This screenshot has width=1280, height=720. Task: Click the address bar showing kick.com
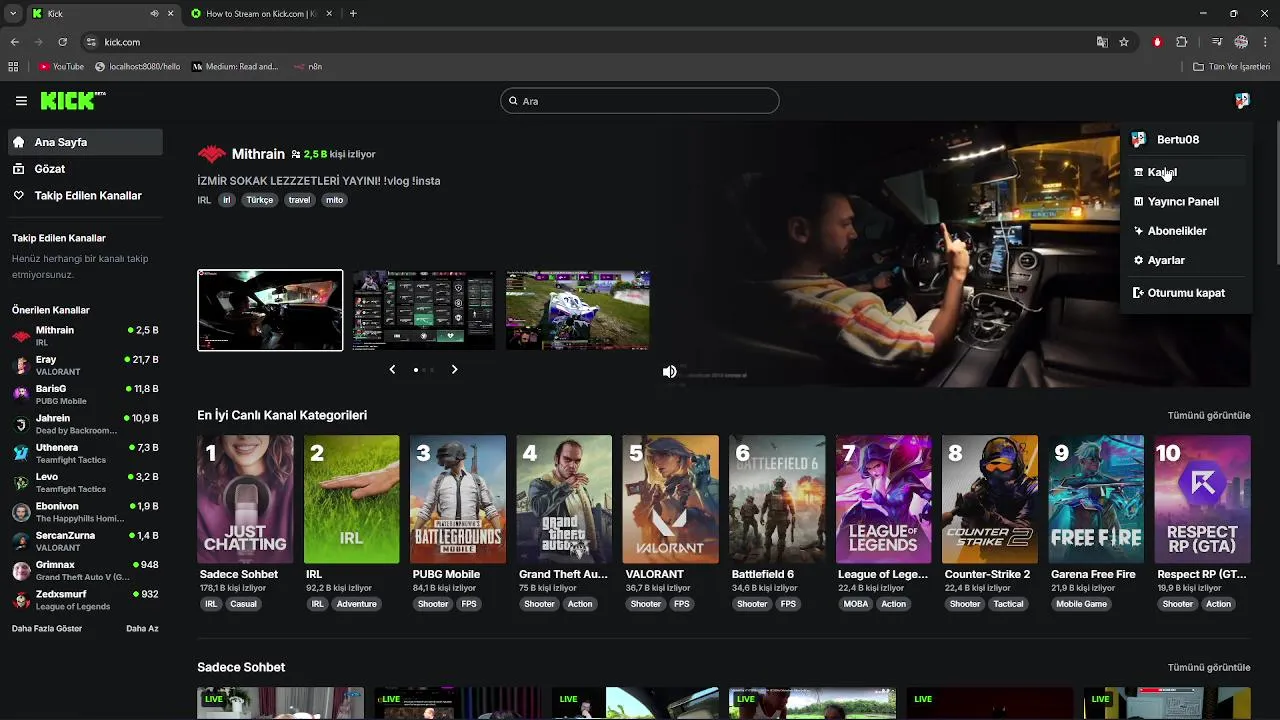pyautogui.click(x=590, y=42)
